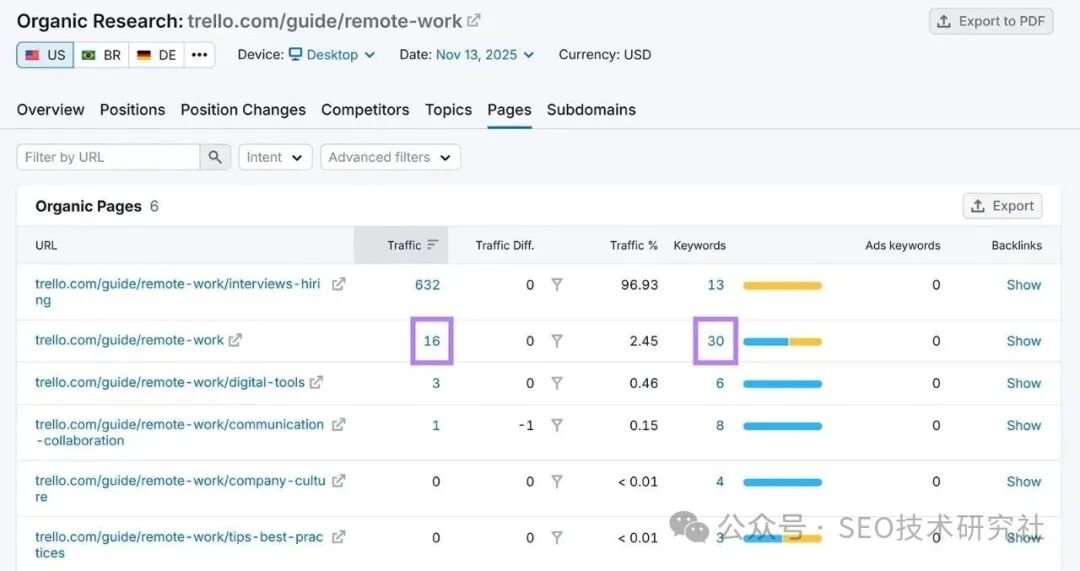1080x571 pixels.
Task: Open the company-culture page URL link
Action: (x=180, y=488)
